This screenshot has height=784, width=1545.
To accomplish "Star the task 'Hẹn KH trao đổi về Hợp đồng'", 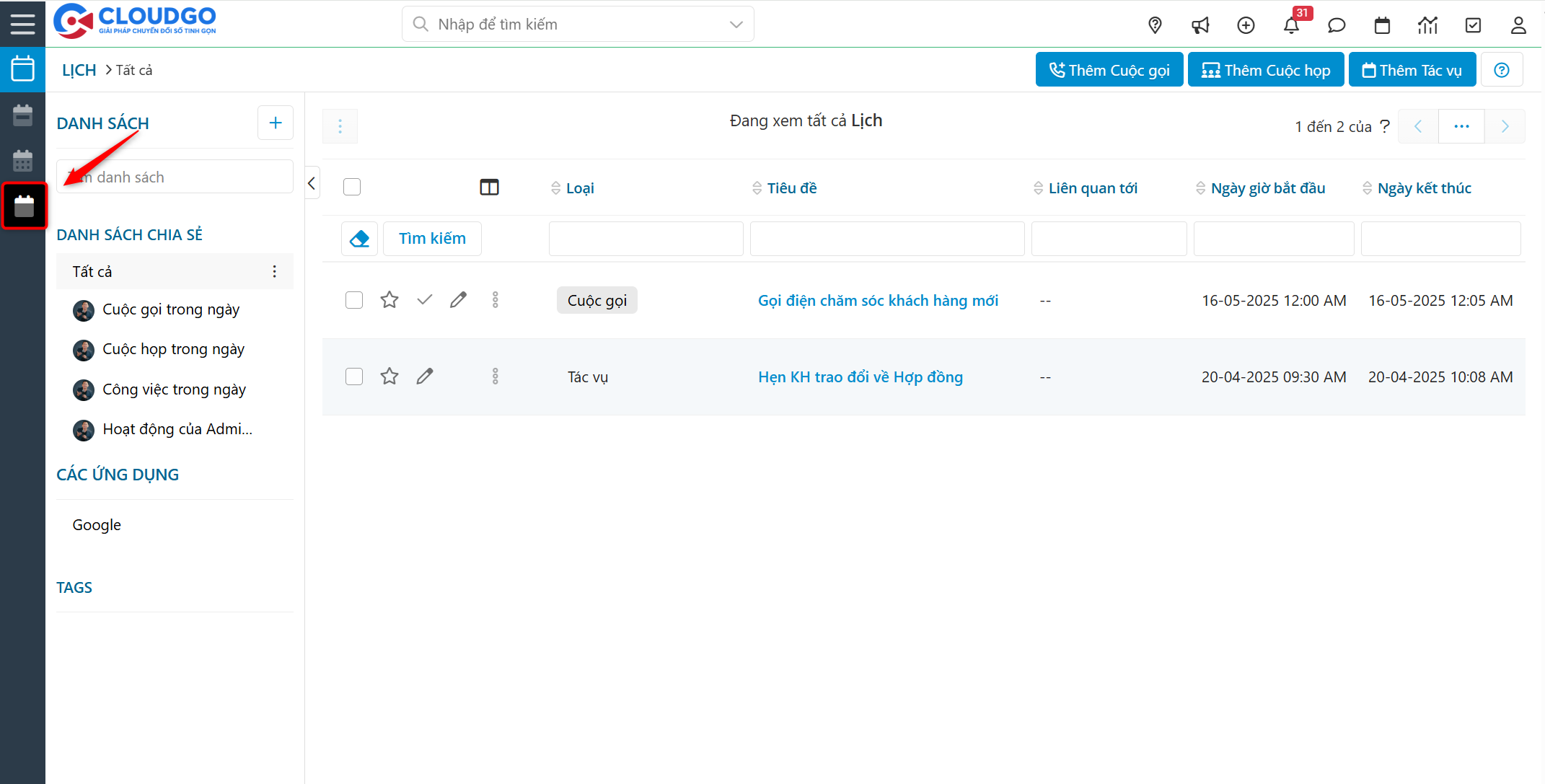I will point(389,376).
